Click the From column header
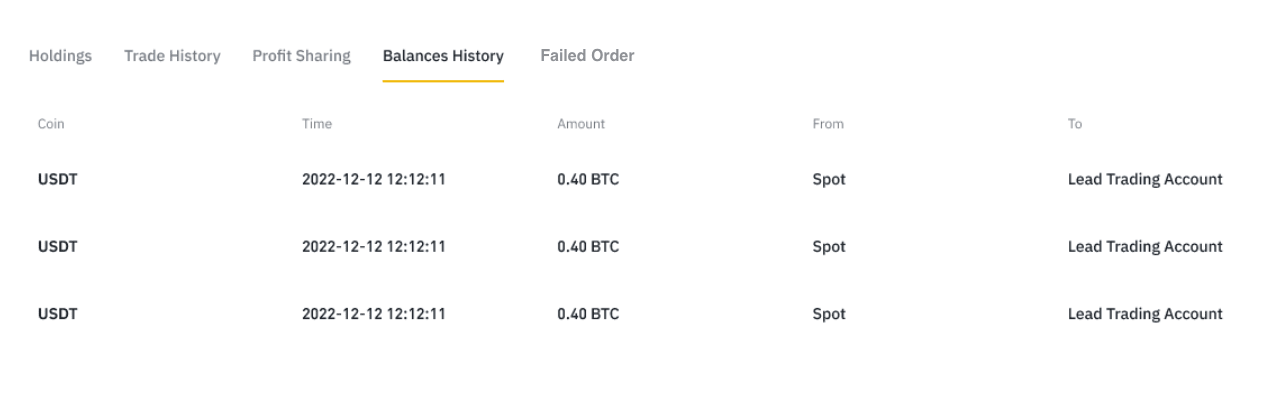The height and width of the screenshot is (397, 1269). (x=828, y=124)
